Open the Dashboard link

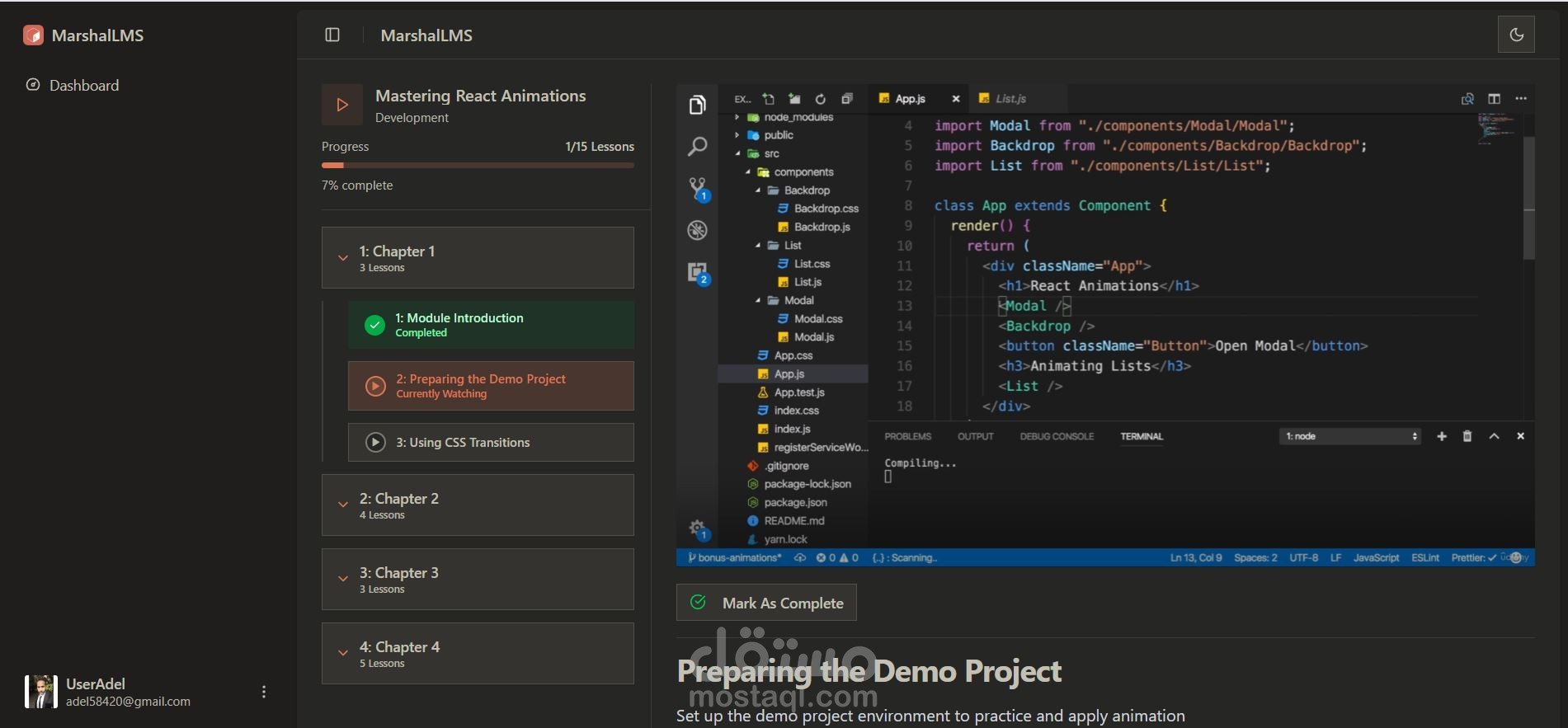coord(73,85)
